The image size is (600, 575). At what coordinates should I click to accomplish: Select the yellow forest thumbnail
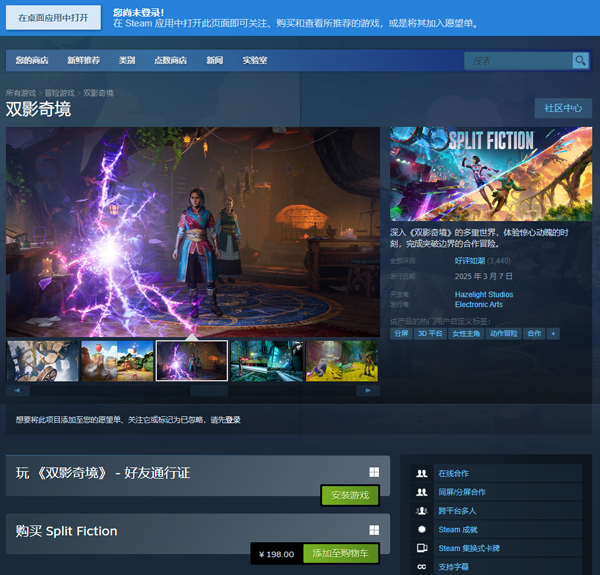(342, 361)
